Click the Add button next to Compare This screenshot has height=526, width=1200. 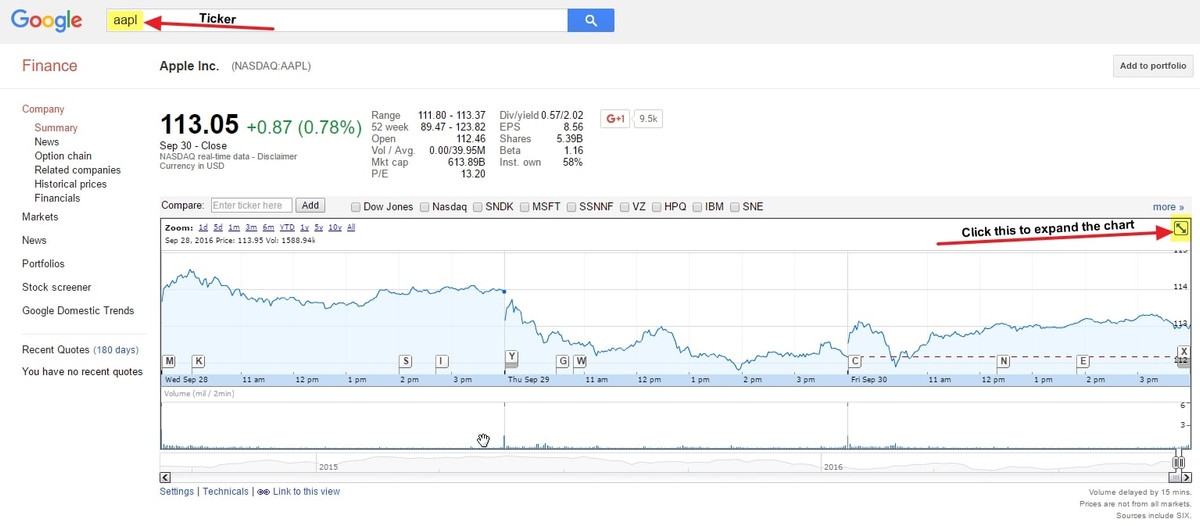pyautogui.click(x=311, y=205)
